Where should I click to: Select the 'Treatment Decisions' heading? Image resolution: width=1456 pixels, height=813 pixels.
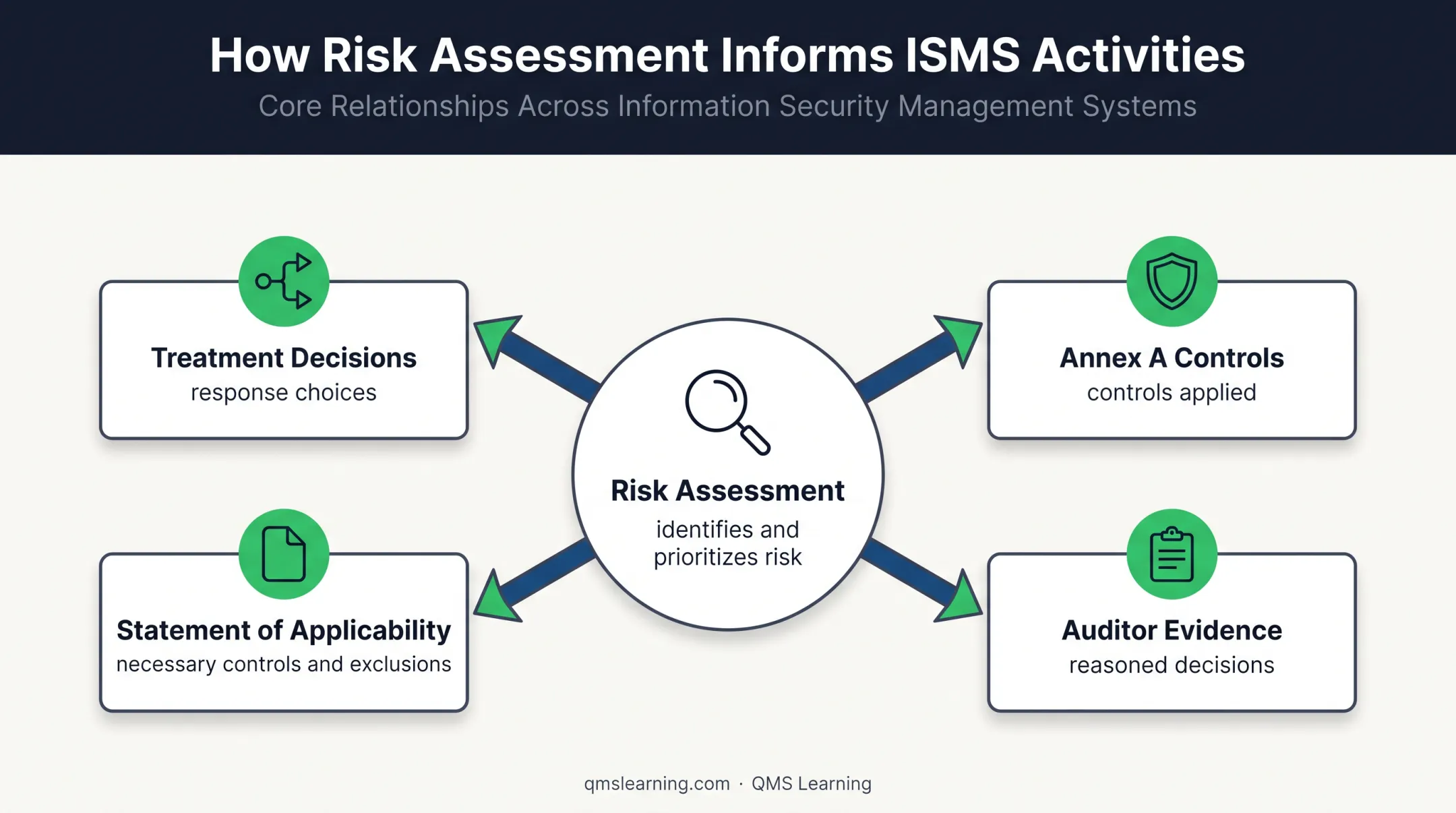click(x=284, y=358)
